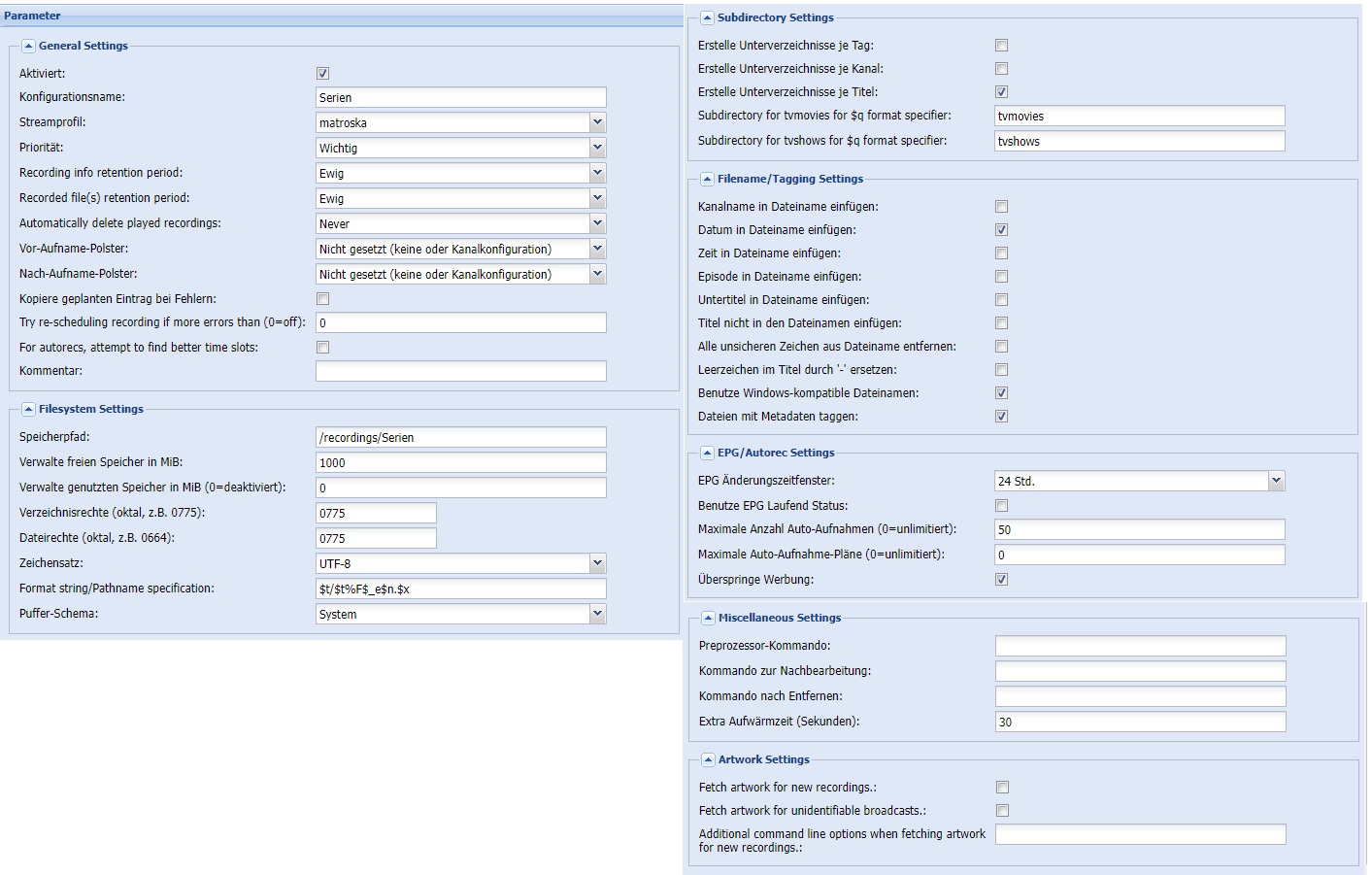Open the Puffer-Schema dropdown
The image size is (1372, 875).
coord(597,614)
